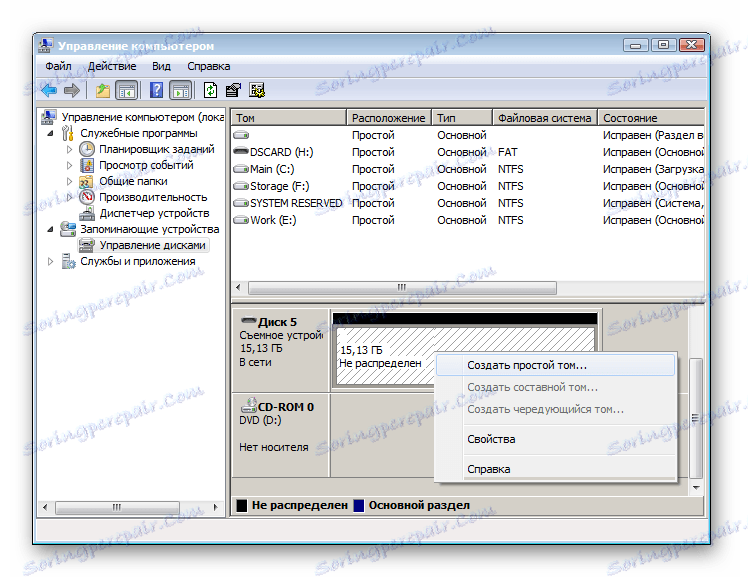
Task: Sort by the Состояние column header
Action: (651, 118)
